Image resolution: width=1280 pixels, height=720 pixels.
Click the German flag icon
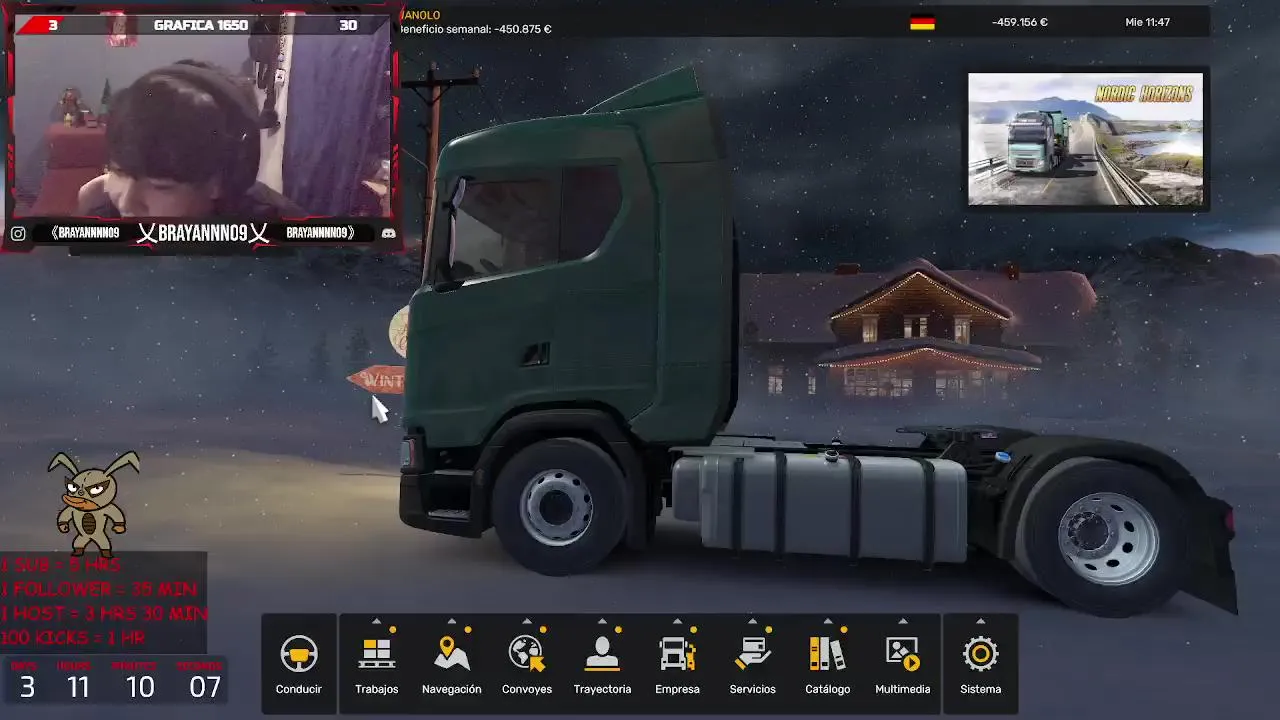[922, 22]
